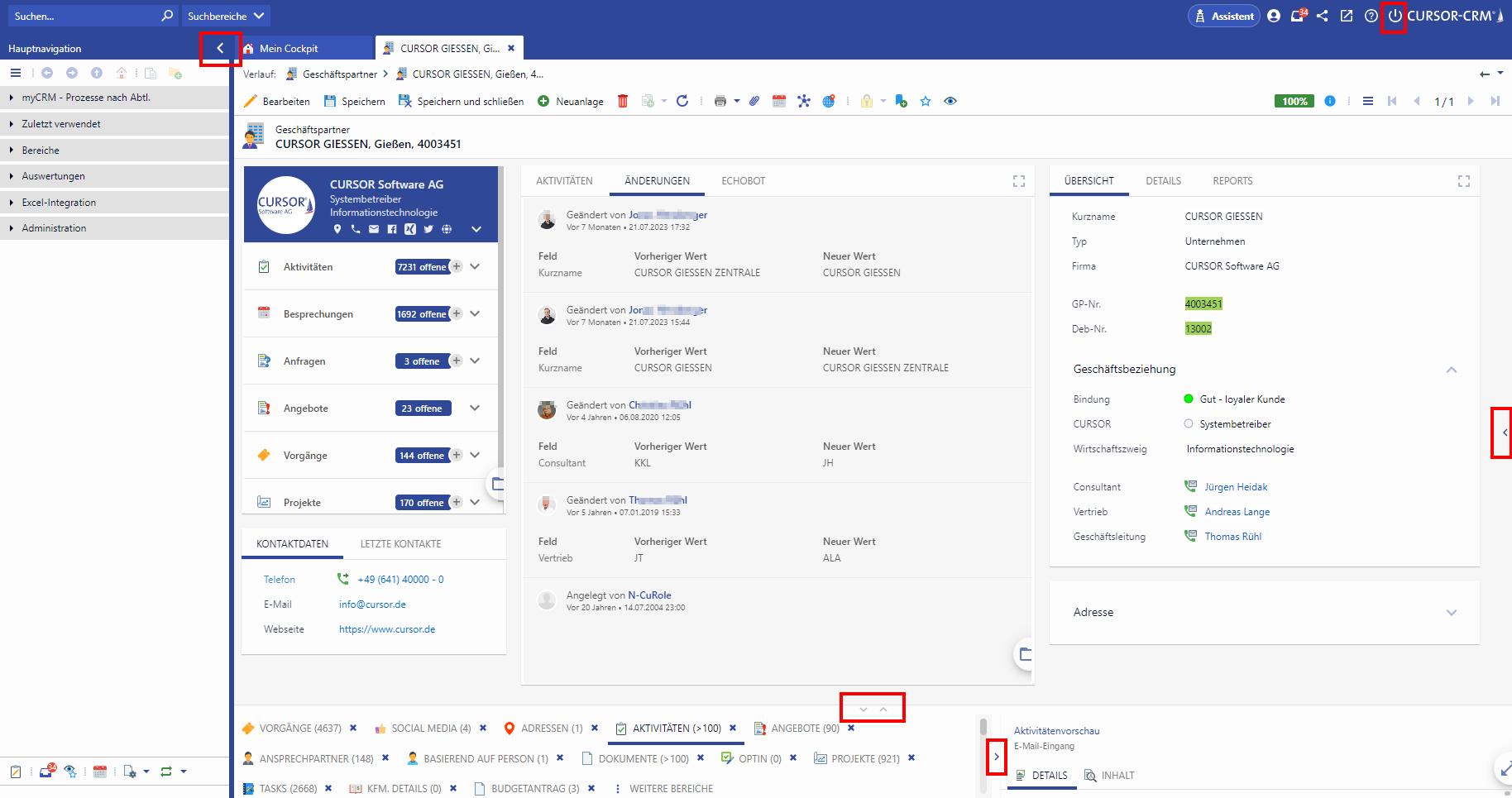This screenshot has height=798, width=1512.
Task: Switch to the Echobot tab
Action: (743, 181)
